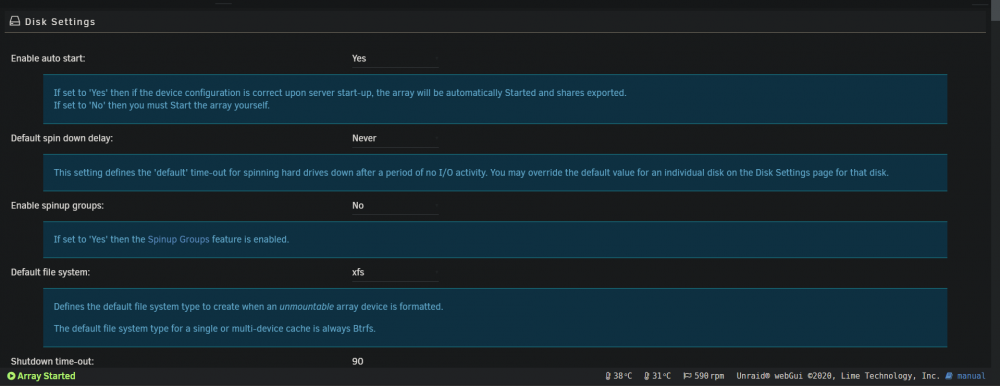
Task: Toggle help for Default spin down delay label
Action: click(x=62, y=138)
